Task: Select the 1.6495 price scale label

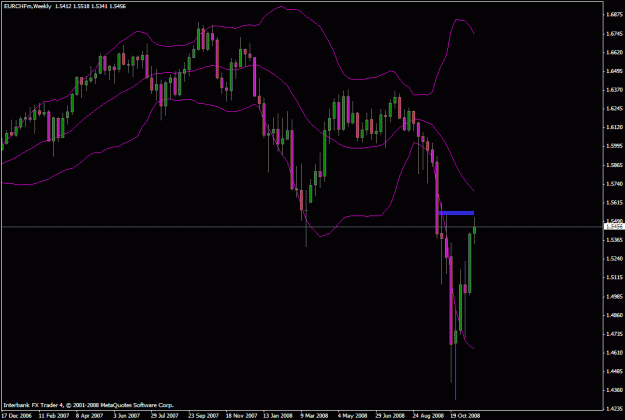Action: click(614, 71)
